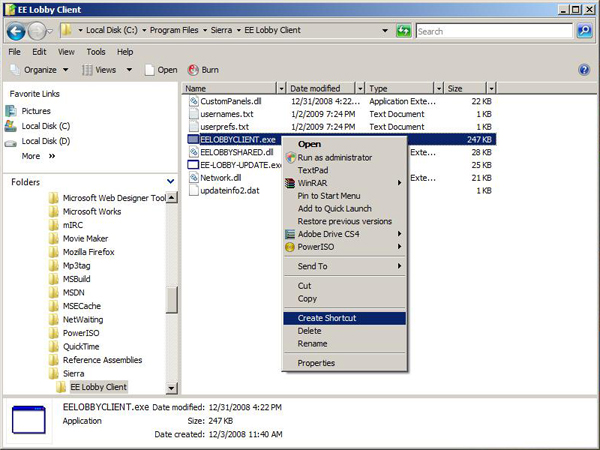This screenshot has height=450, width=600.
Task: Click the green Refresh icon beside address bar
Action: click(403, 31)
